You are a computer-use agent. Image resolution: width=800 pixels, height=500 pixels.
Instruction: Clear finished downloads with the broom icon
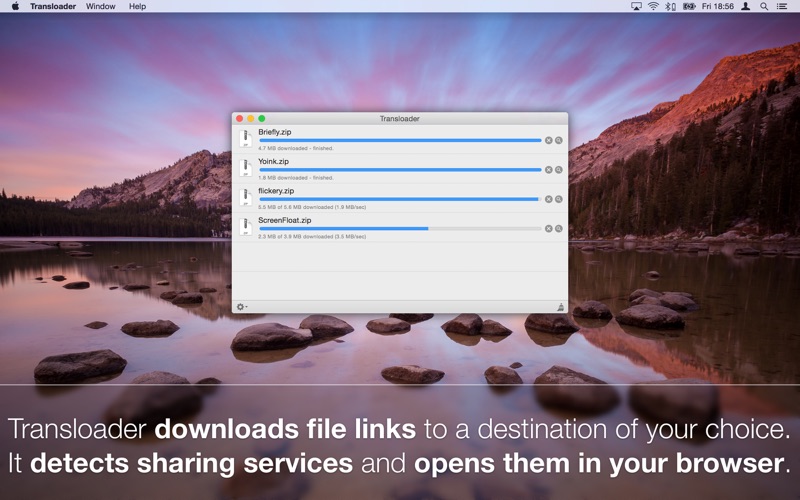(560, 307)
